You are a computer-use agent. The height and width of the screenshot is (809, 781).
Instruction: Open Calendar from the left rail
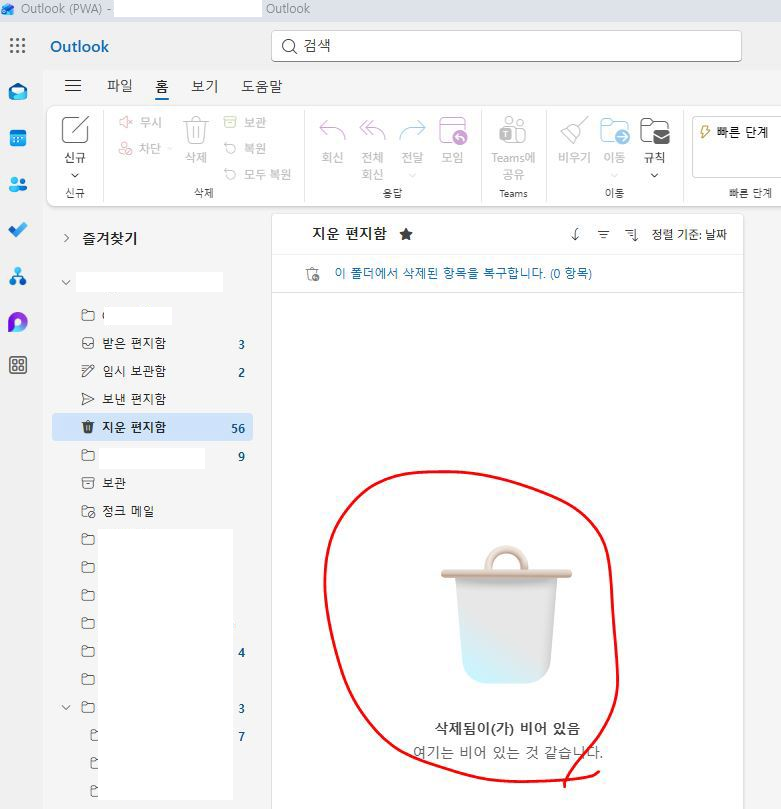pyautogui.click(x=18, y=138)
